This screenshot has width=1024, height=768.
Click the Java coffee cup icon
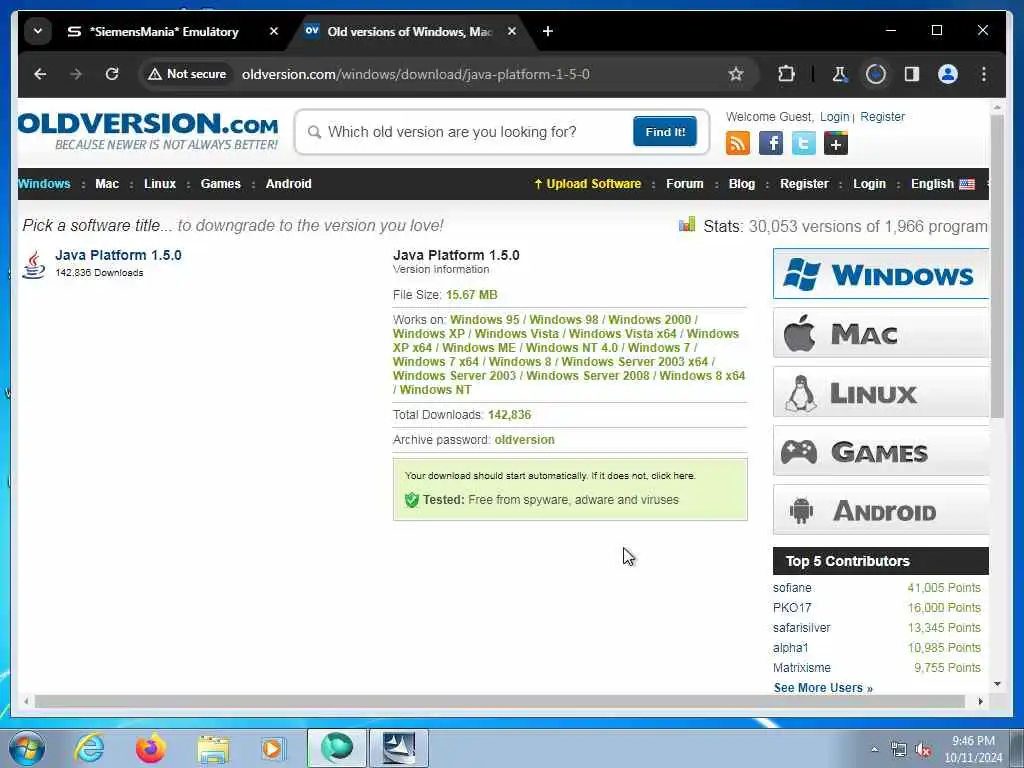33,264
